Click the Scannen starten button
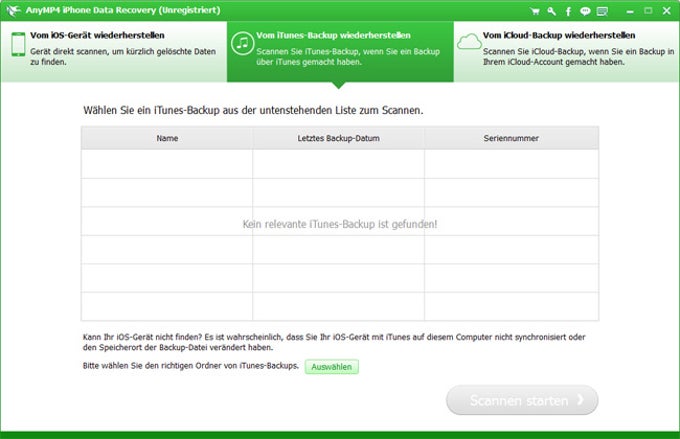 pyautogui.click(x=522, y=400)
